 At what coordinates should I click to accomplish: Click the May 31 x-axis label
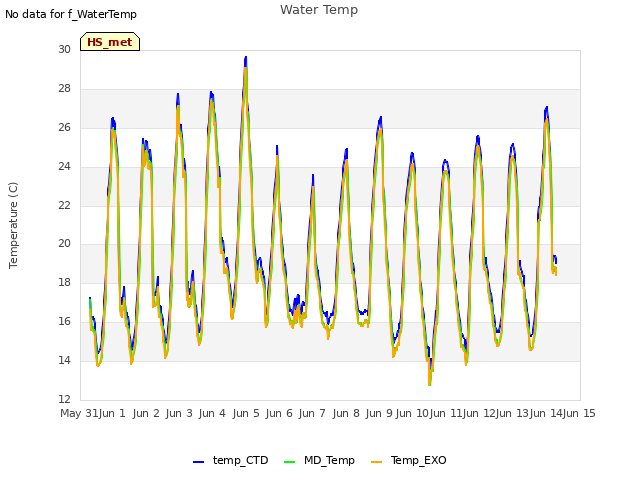(79, 413)
